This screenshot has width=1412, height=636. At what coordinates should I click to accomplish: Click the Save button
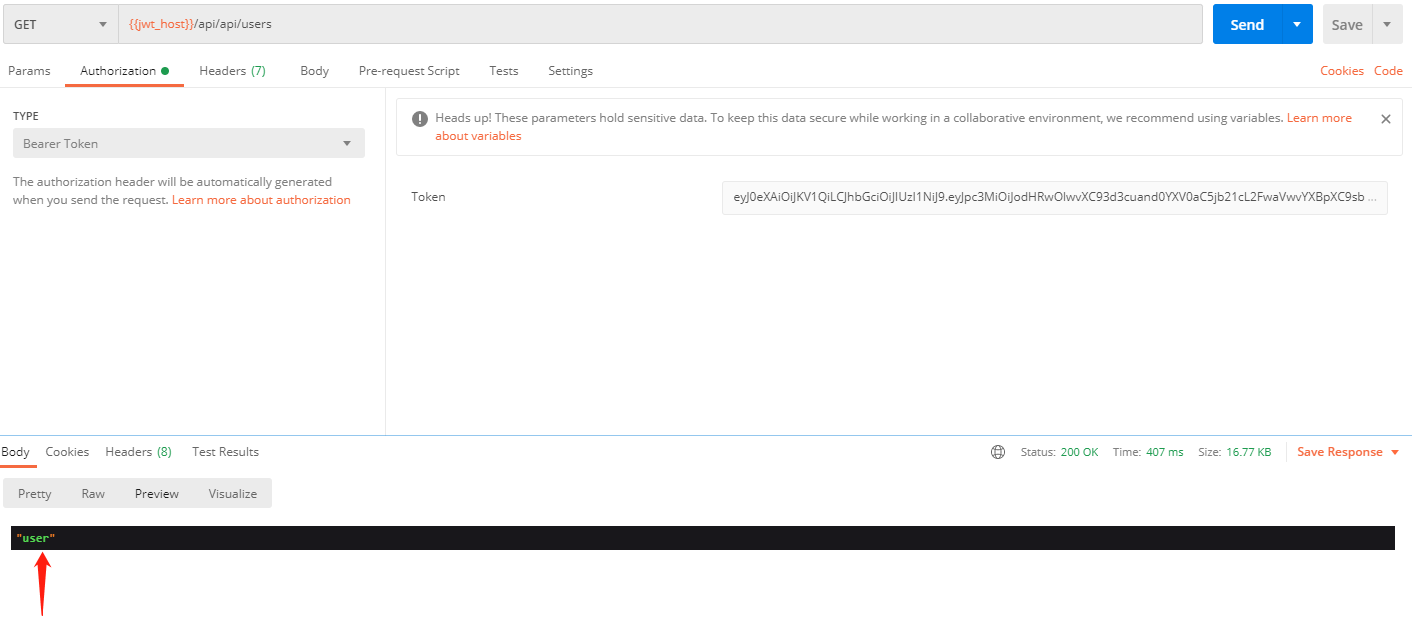pyautogui.click(x=1347, y=24)
